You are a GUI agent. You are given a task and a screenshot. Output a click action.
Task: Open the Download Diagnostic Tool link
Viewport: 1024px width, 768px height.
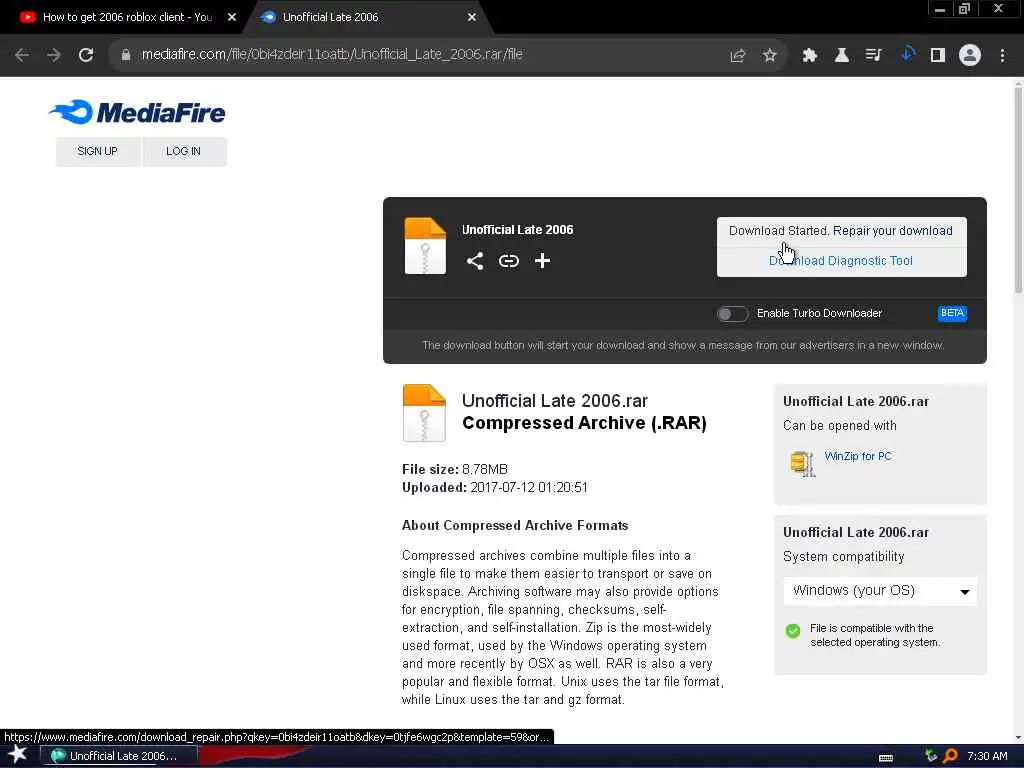pyautogui.click(x=841, y=261)
